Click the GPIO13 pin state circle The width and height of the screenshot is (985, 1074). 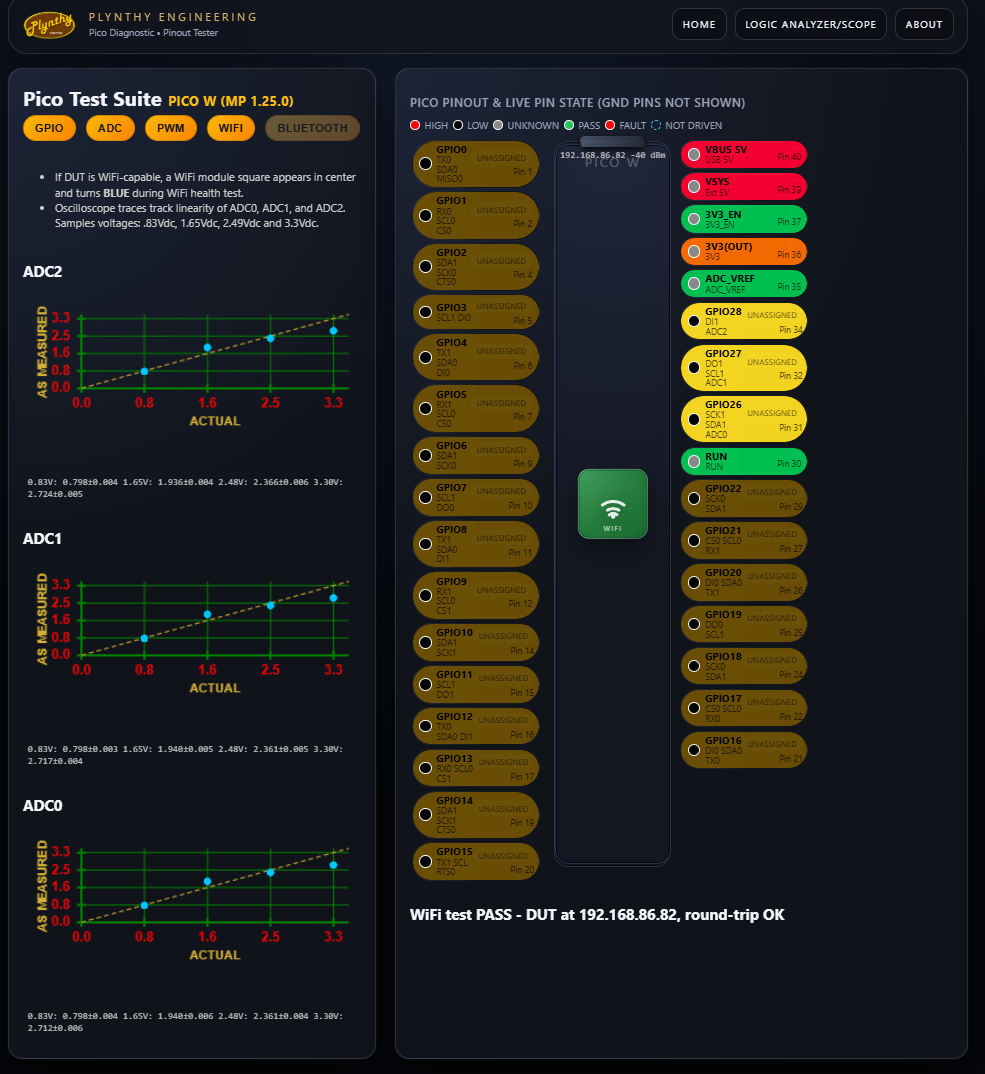pos(425,768)
